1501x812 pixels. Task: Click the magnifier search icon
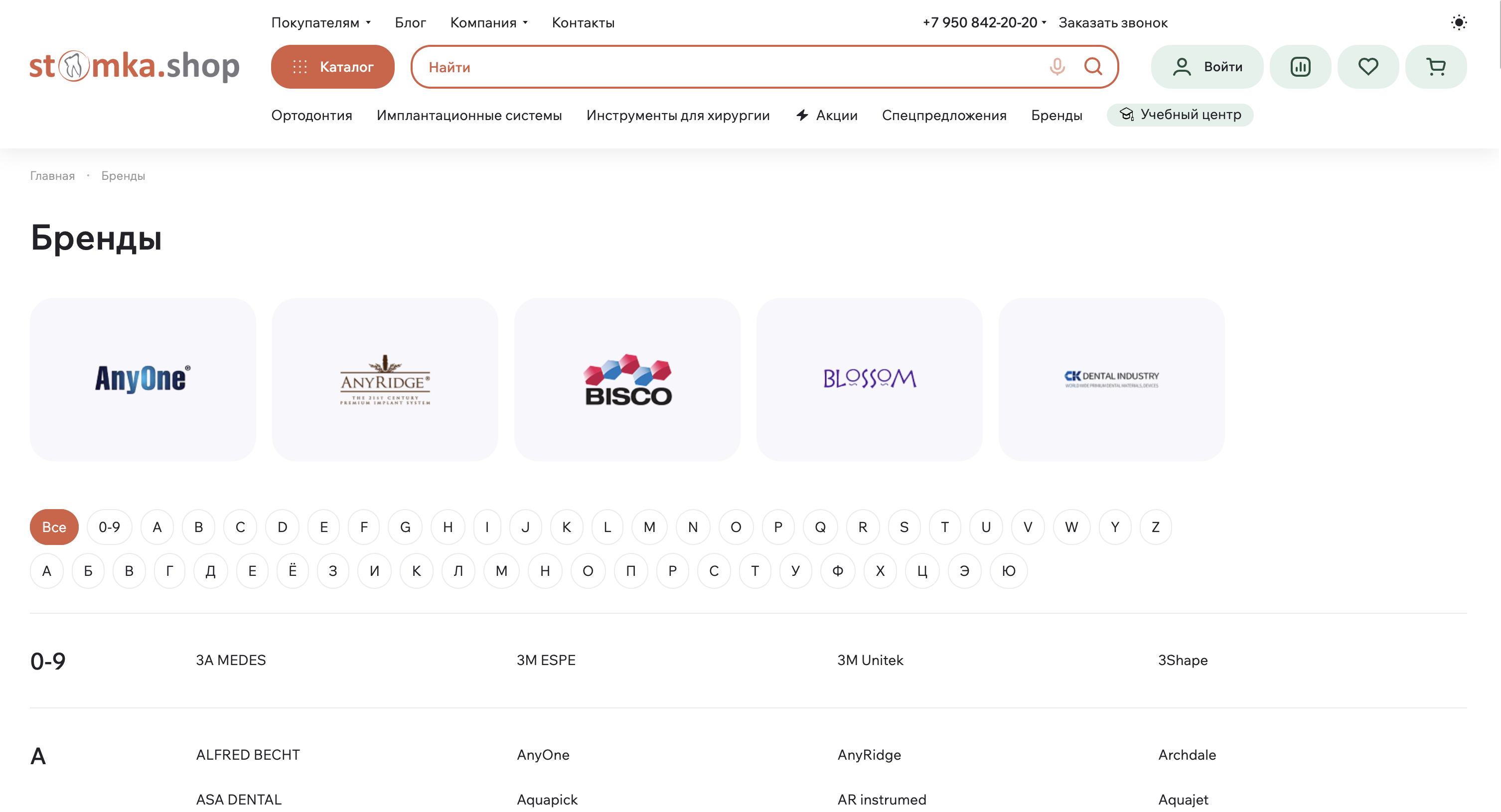[x=1093, y=66]
